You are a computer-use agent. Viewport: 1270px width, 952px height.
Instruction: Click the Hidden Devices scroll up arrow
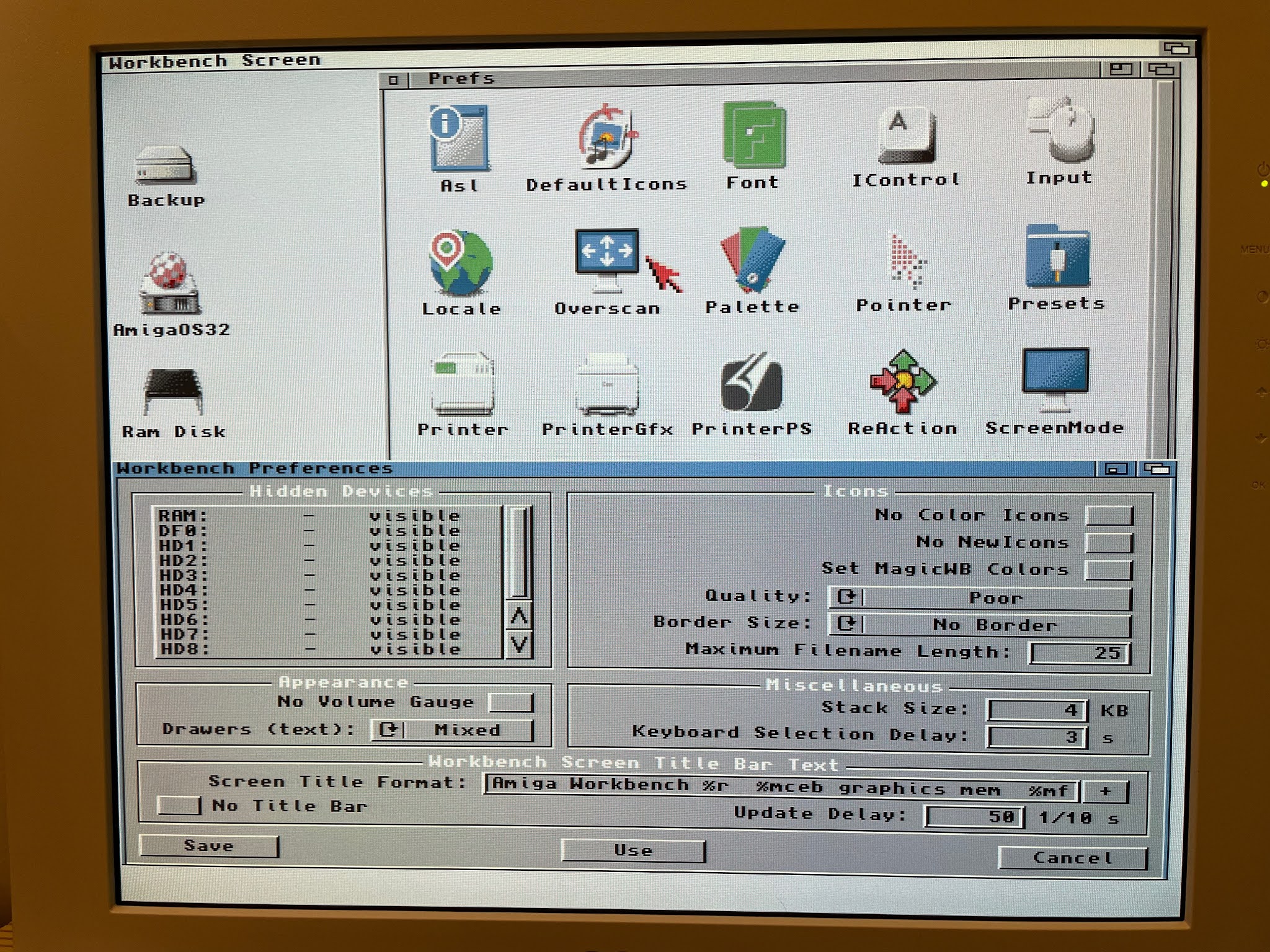(x=519, y=616)
